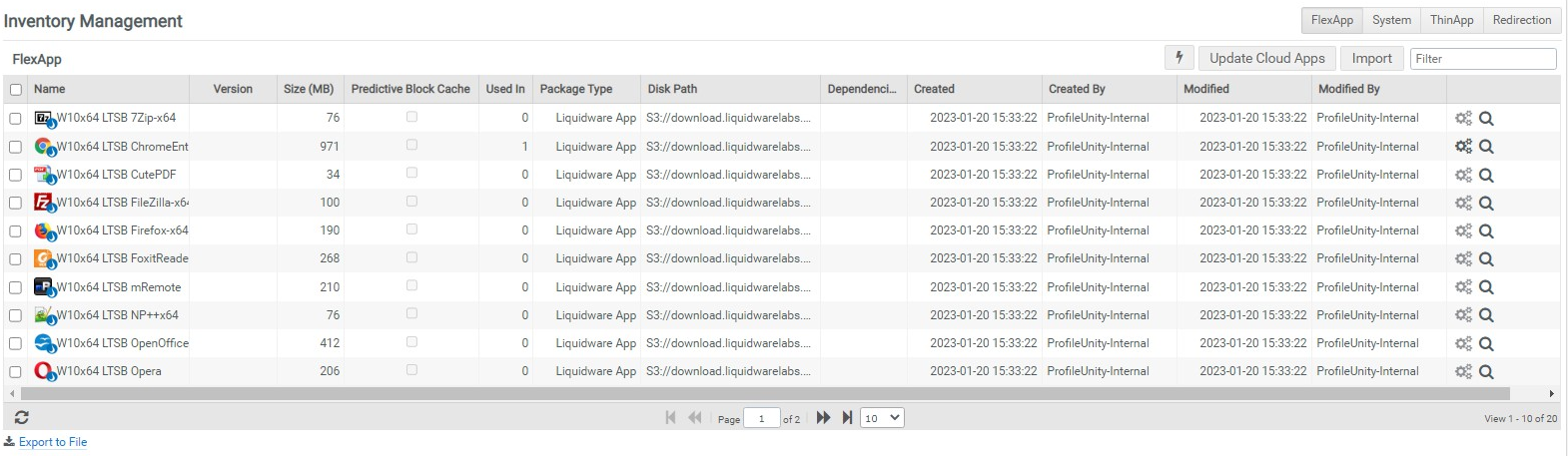Sort table by Size (MB) column
Viewport: 1568px width, 456px height.
308,89
